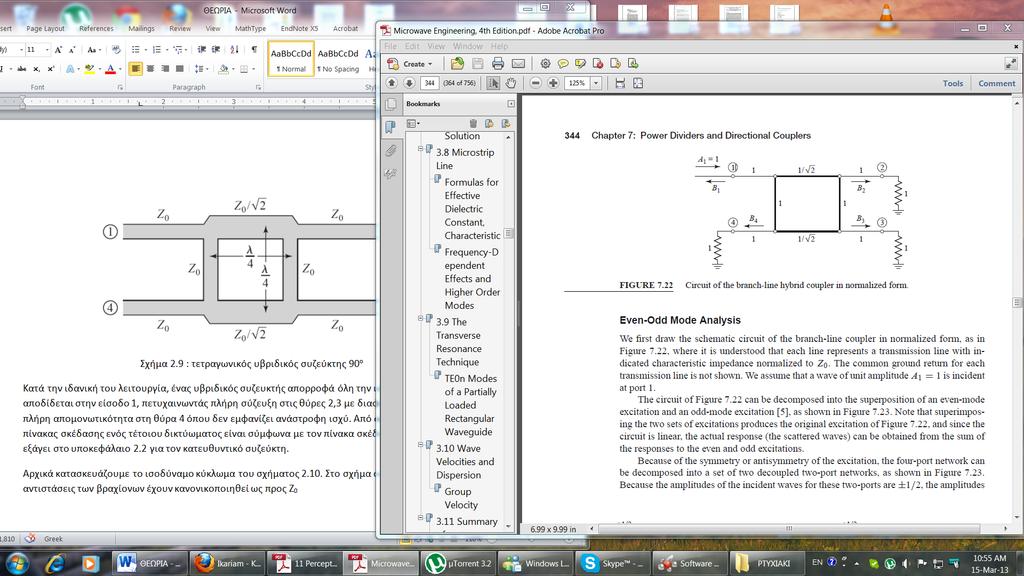The image size is (1024, 576).
Task: Collapse the Bookmarks pane toggle button
Action: 511,104
